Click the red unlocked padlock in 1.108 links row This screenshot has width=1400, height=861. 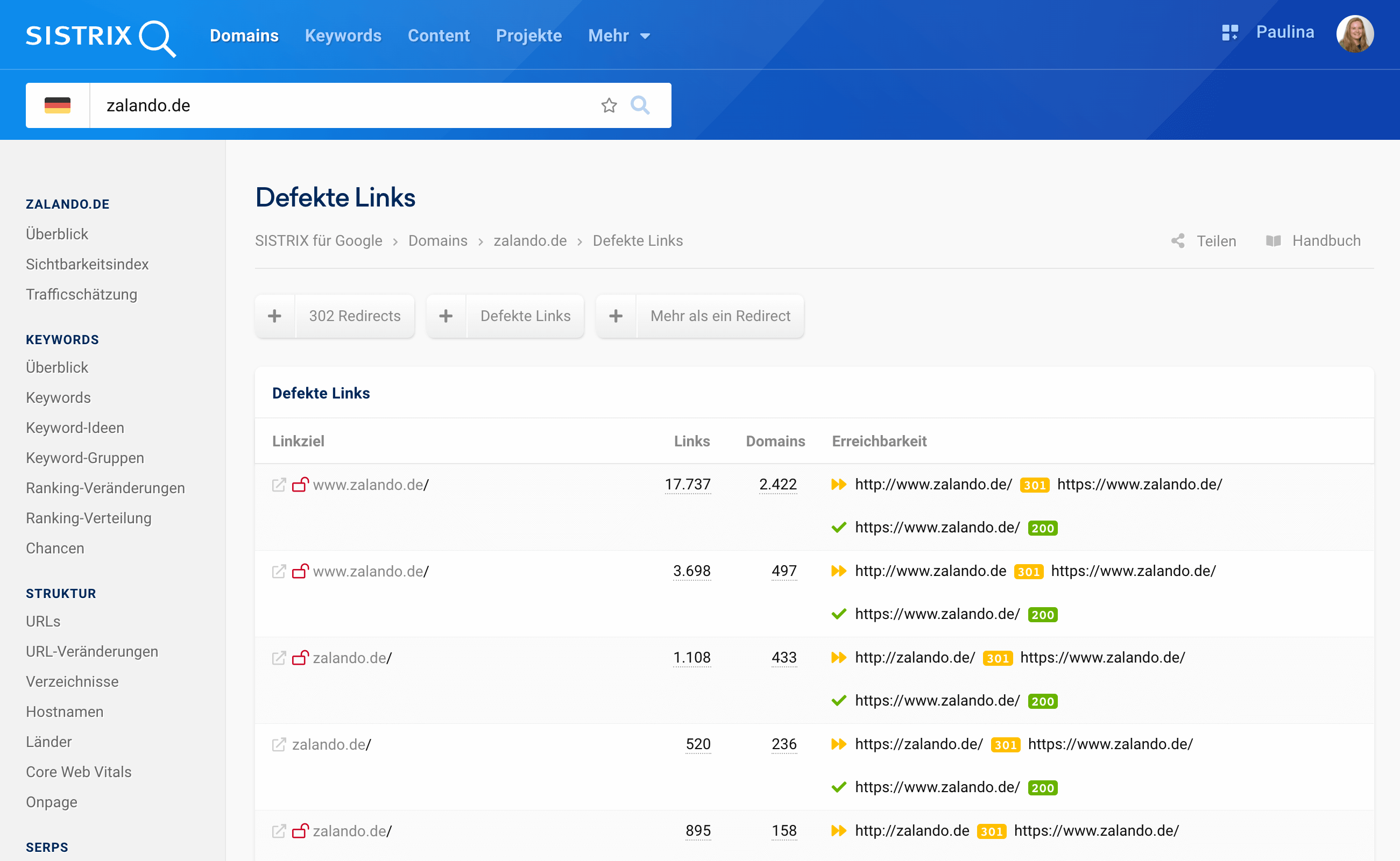pos(300,658)
